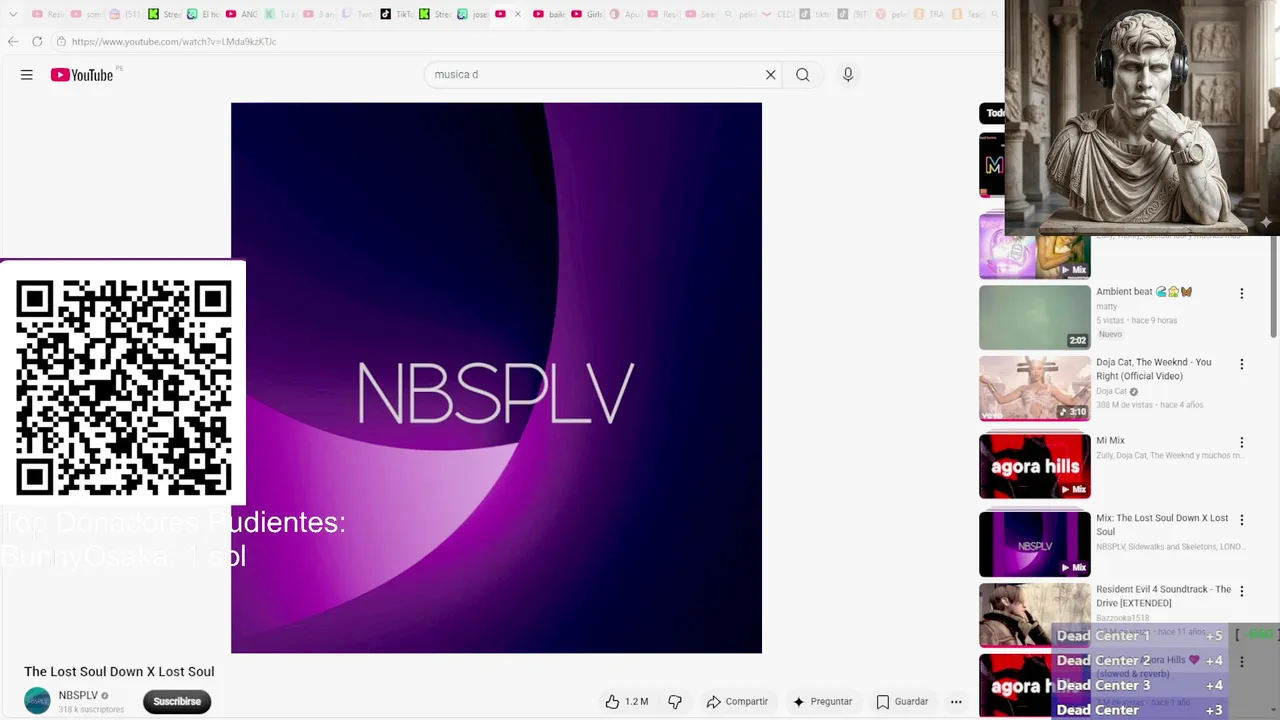
Task: Click the 'Nuevo' badge under Ambient beat
Action: point(1110,334)
